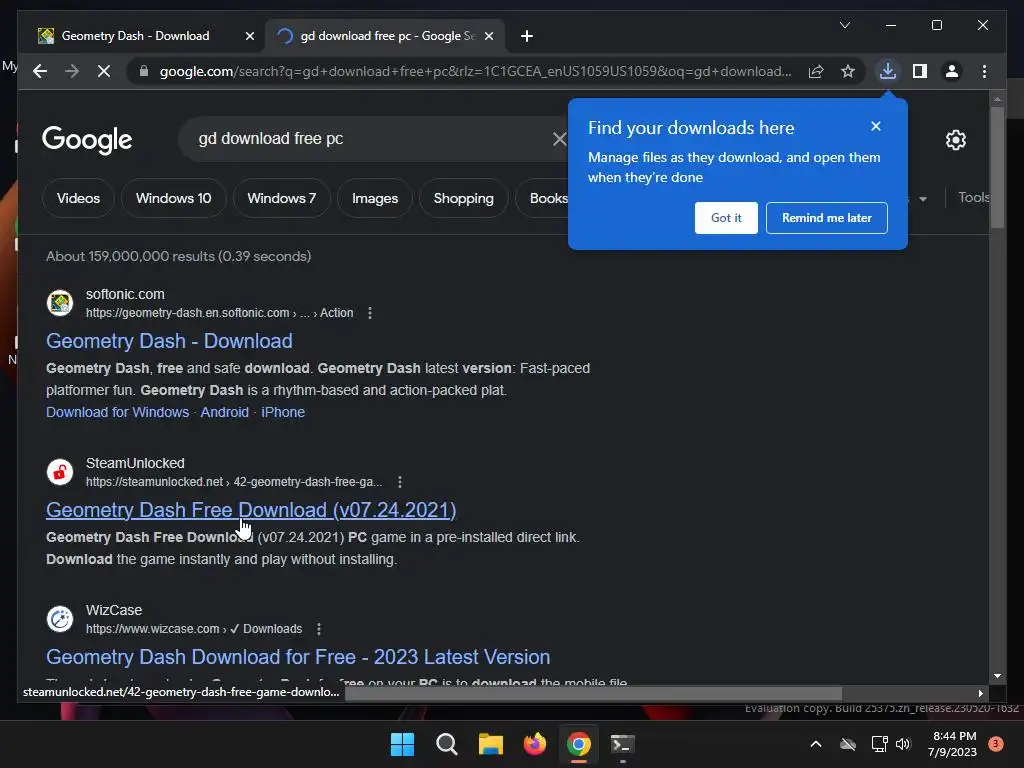View site information via lock icon
The image size is (1024, 768).
pyautogui.click(x=144, y=71)
